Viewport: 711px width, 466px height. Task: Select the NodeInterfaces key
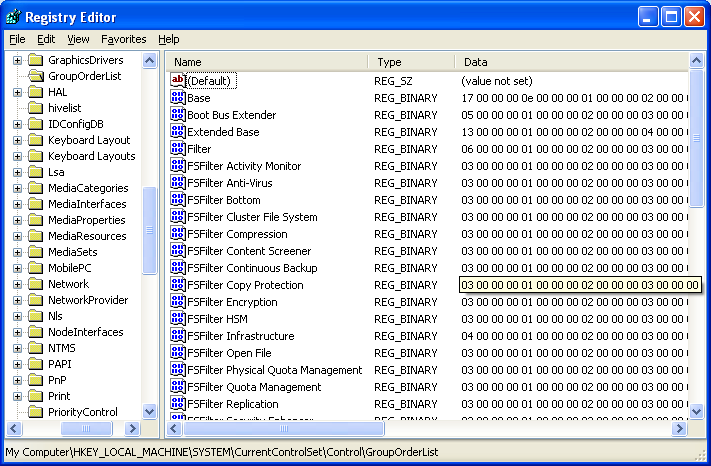86,332
